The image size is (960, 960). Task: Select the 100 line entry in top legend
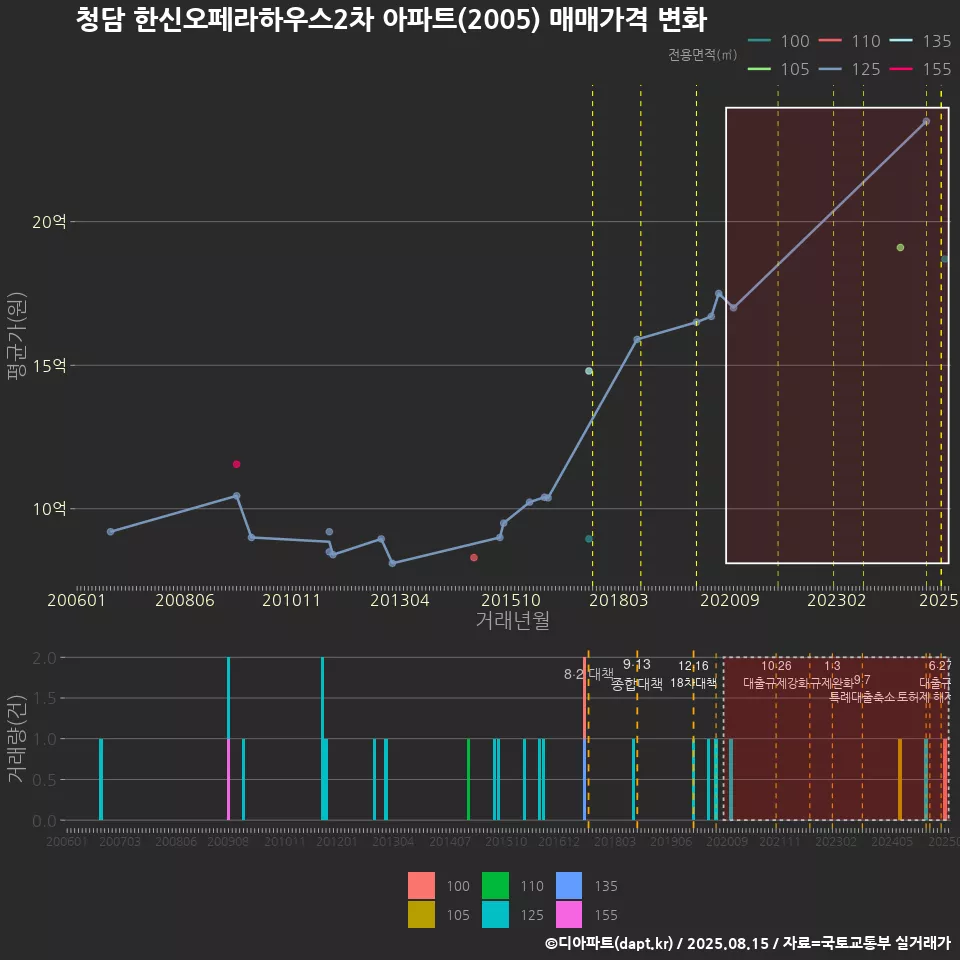(x=779, y=41)
